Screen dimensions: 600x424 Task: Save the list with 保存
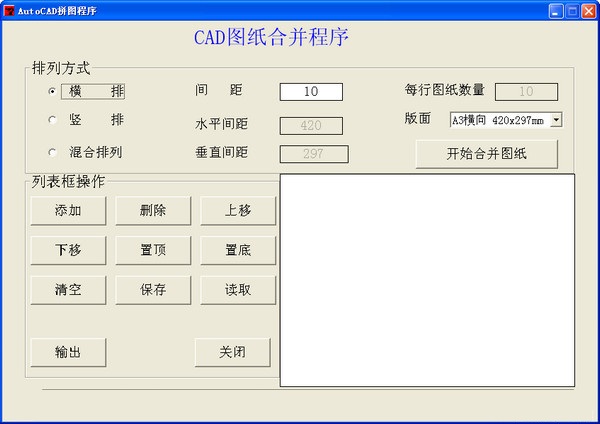(x=153, y=290)
